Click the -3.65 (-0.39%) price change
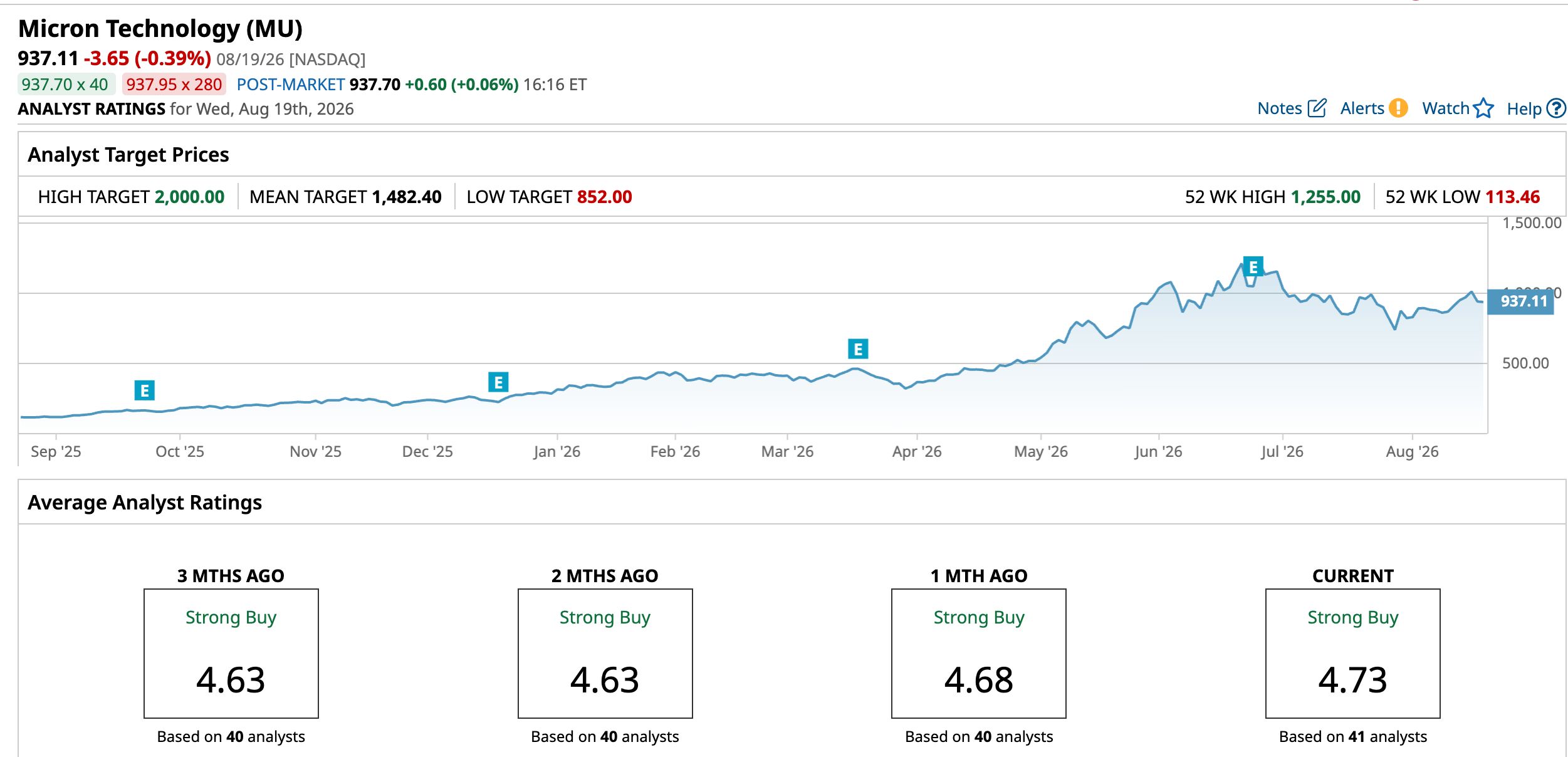This screenshot has width=1568, height=757. [148, 58]
